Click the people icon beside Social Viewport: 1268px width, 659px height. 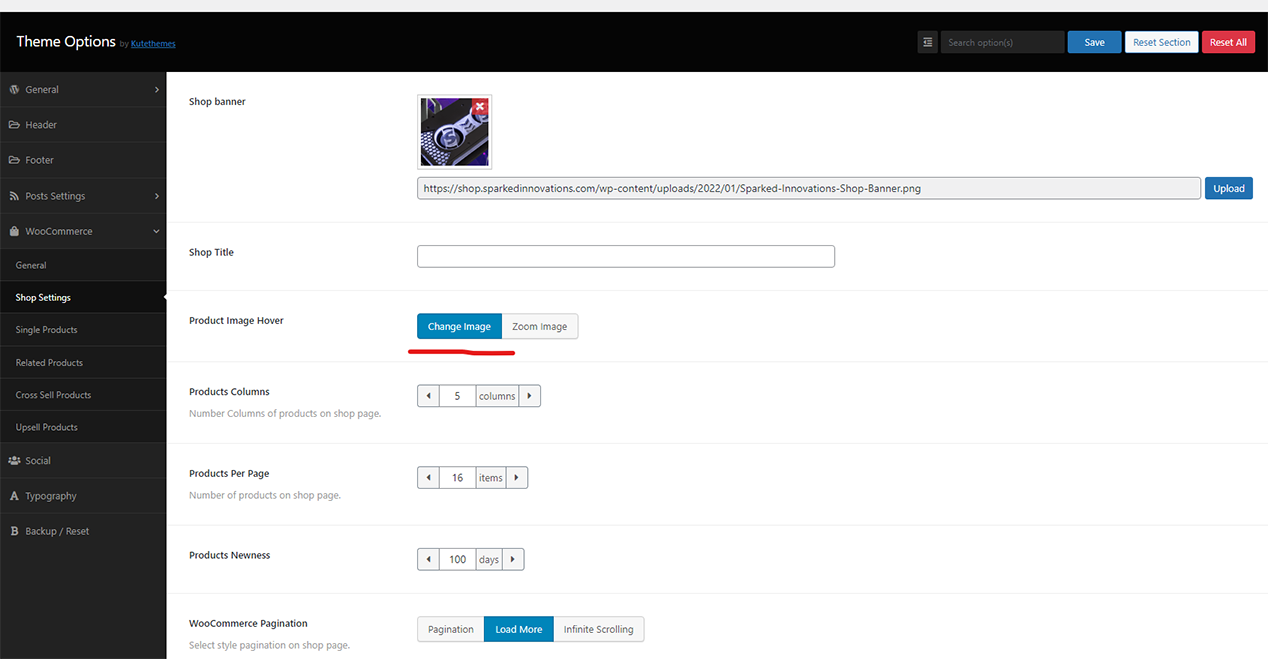tap(14, 461)
